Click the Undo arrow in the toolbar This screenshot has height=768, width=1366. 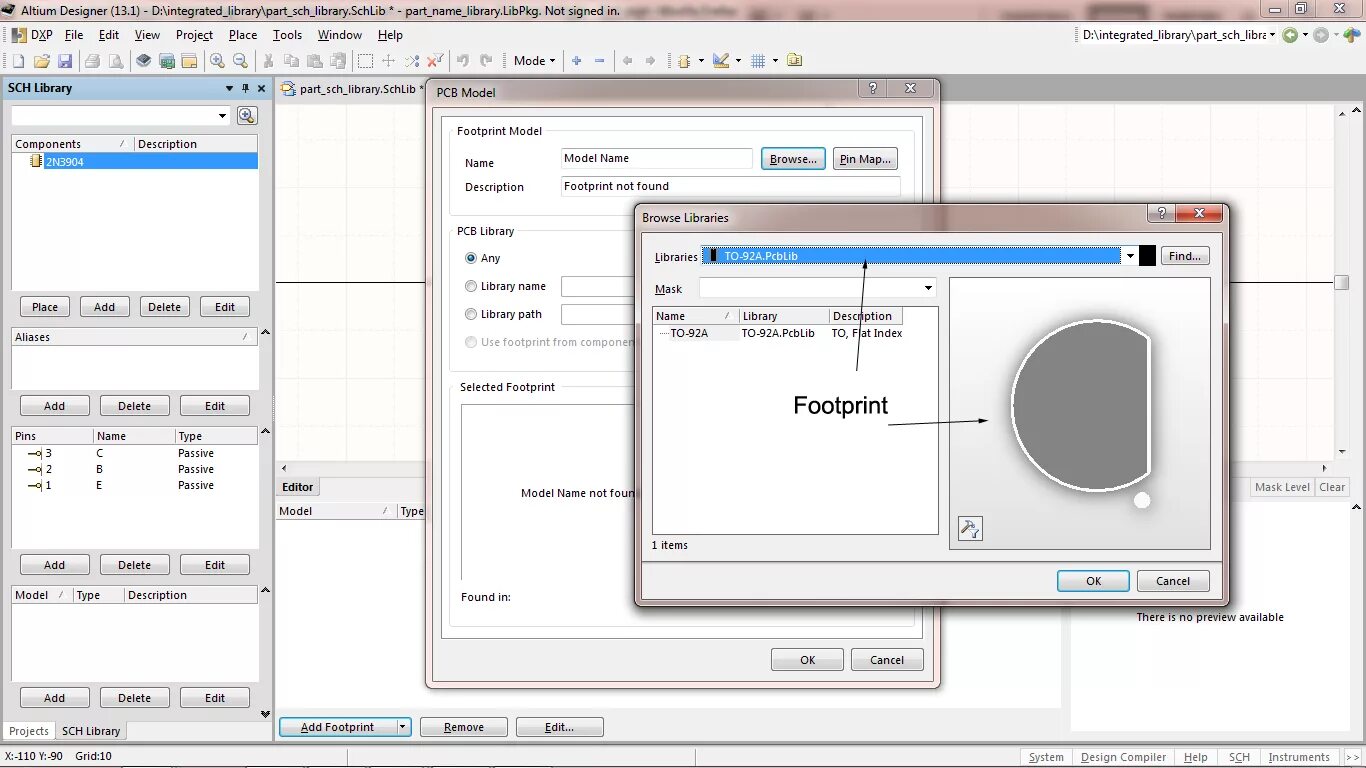click(x=463, y=61)
